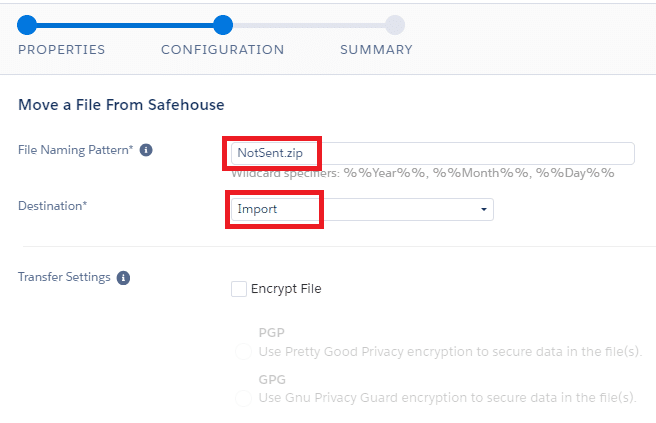Go to the PROPERTIES step label
This screenshot has width=656, height=423.
[62, 50]
